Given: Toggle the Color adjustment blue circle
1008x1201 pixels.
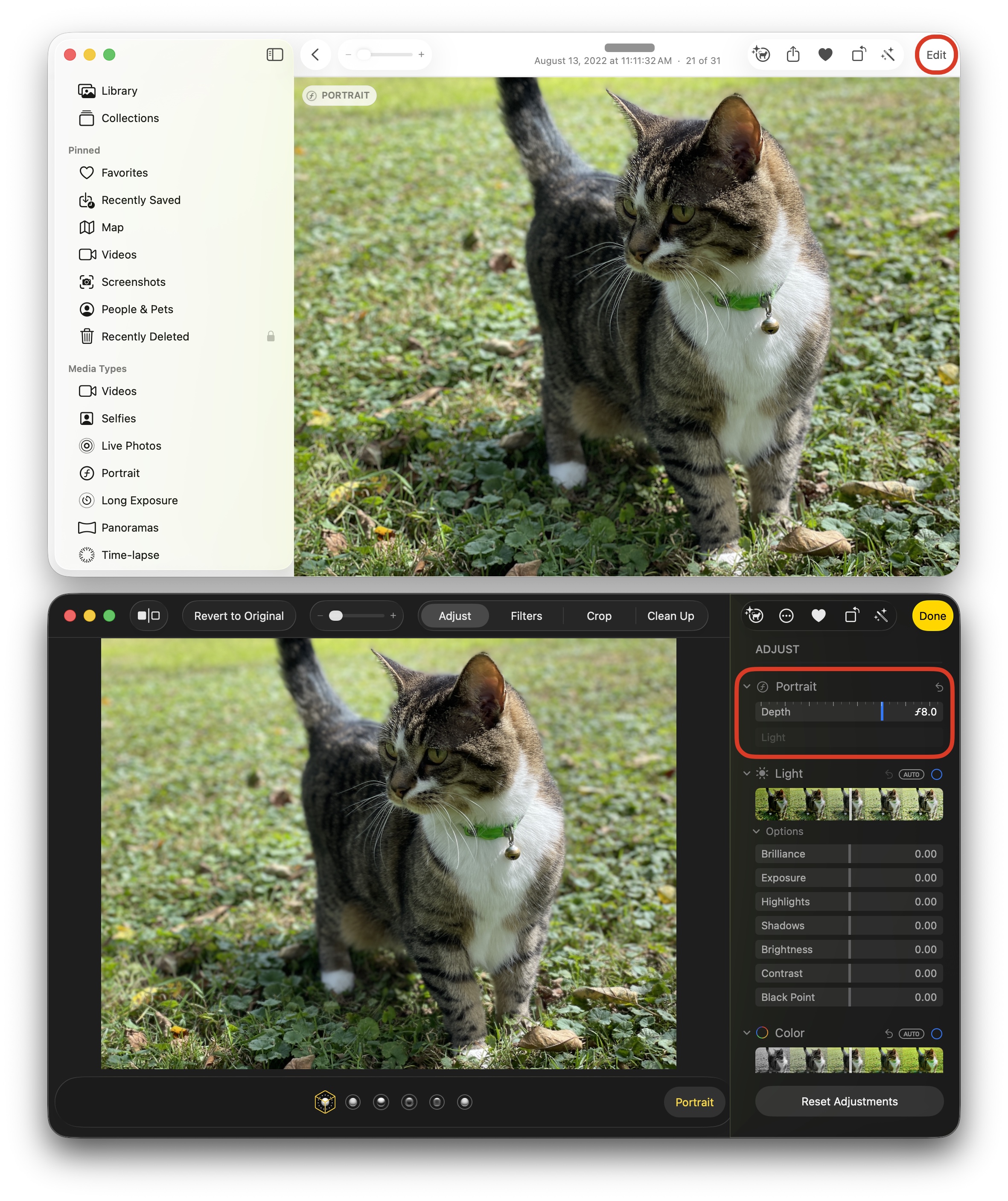Looking at the screenshot, I should click(x=936, y=1033).
